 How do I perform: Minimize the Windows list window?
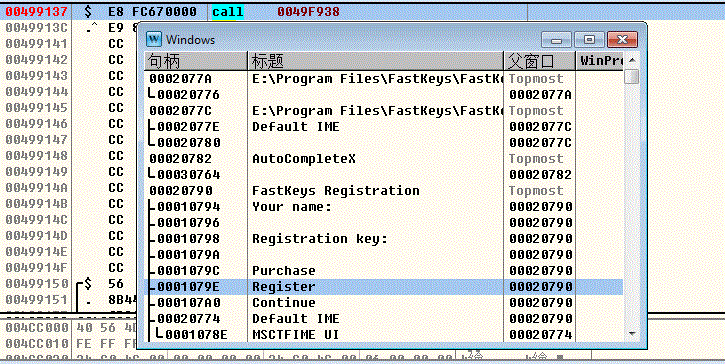(557, 40)
